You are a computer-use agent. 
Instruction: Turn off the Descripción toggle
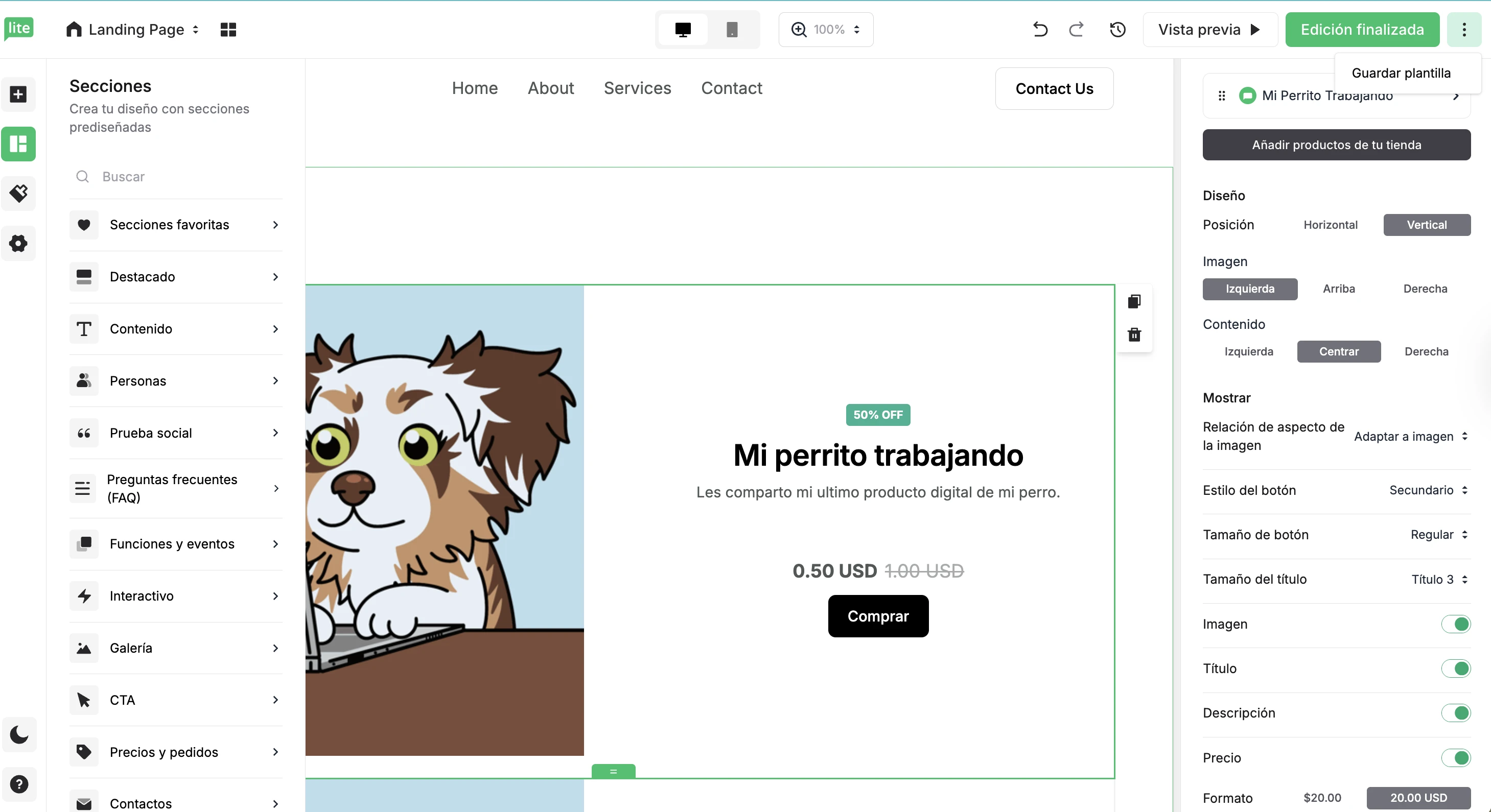[1457, 713]
